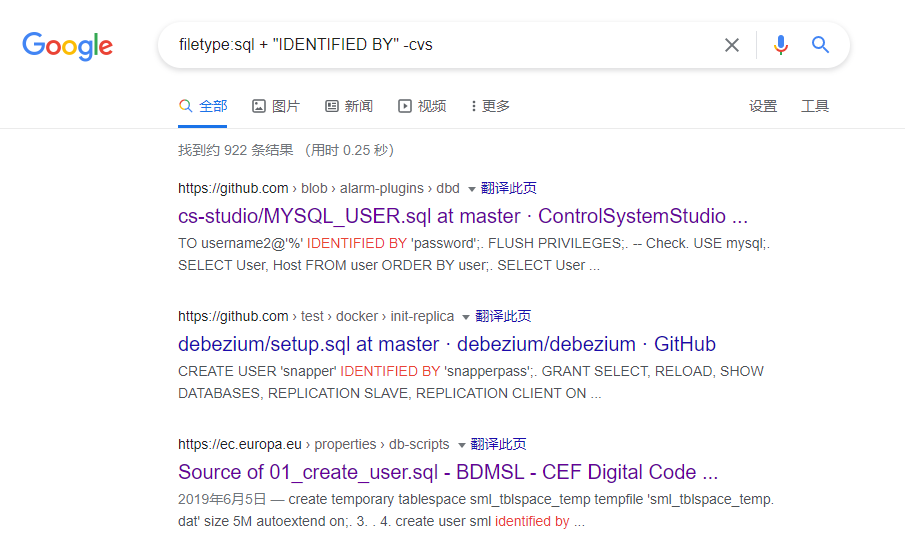Expand dropdown arrow beside properties › db-scripts URL
This screenshot has height=541, width=905.
click(x=461, y=445)
